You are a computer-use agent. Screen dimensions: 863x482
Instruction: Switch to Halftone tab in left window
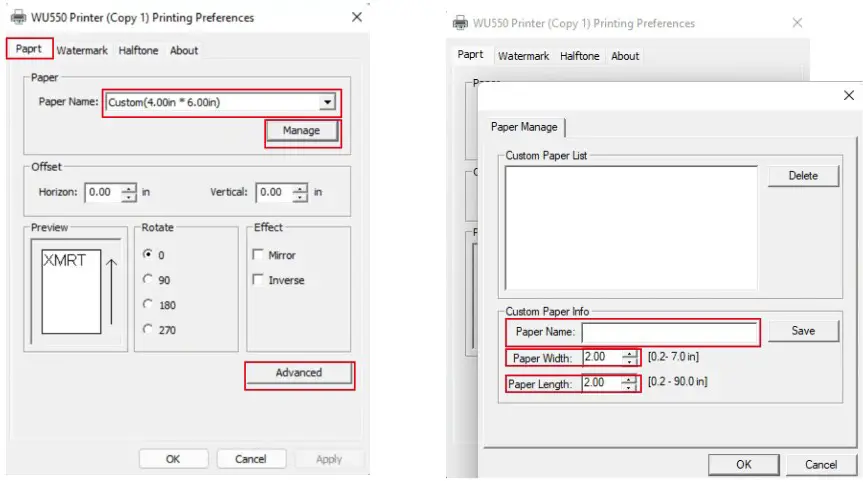(x=138, y=51)
